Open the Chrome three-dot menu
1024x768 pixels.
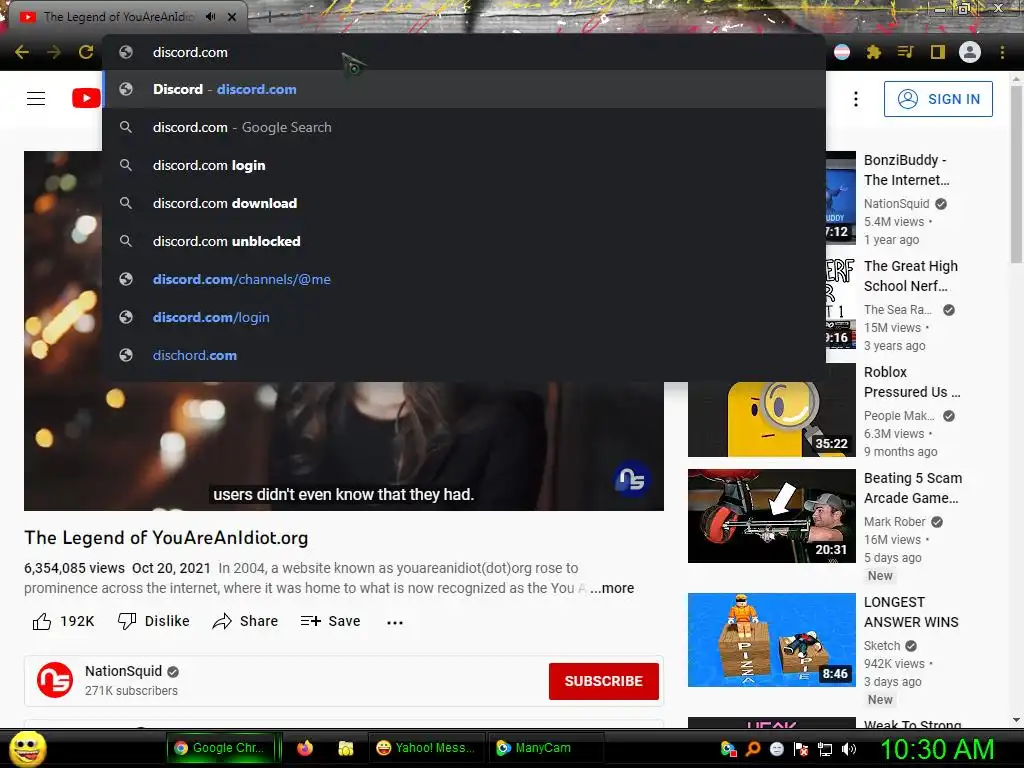click(1002, 52)
